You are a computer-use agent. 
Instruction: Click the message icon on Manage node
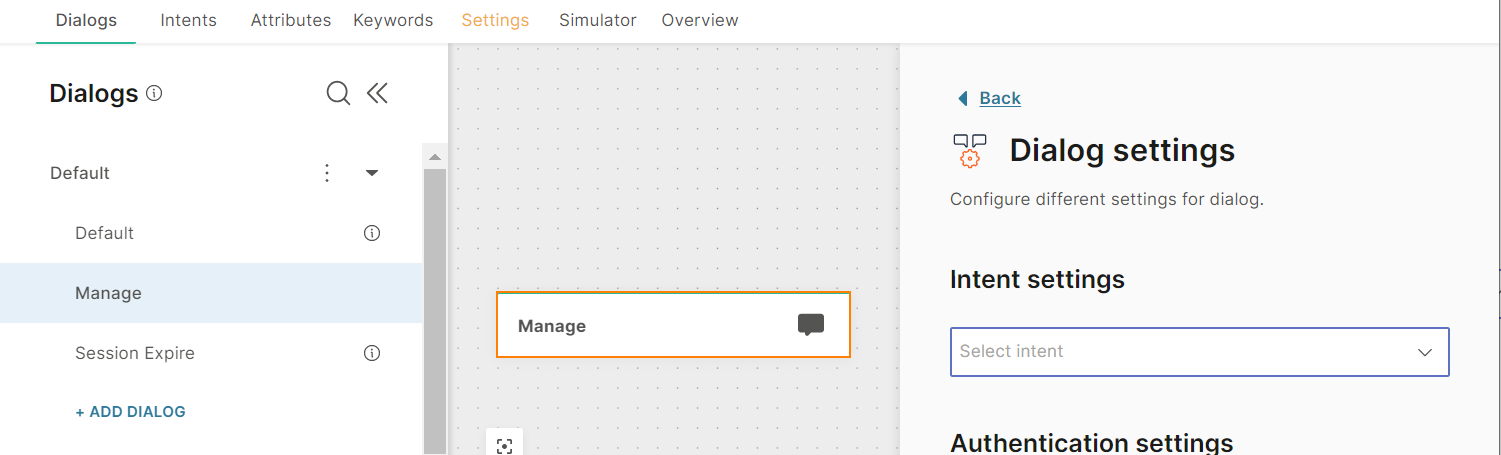tap(810, 324)
